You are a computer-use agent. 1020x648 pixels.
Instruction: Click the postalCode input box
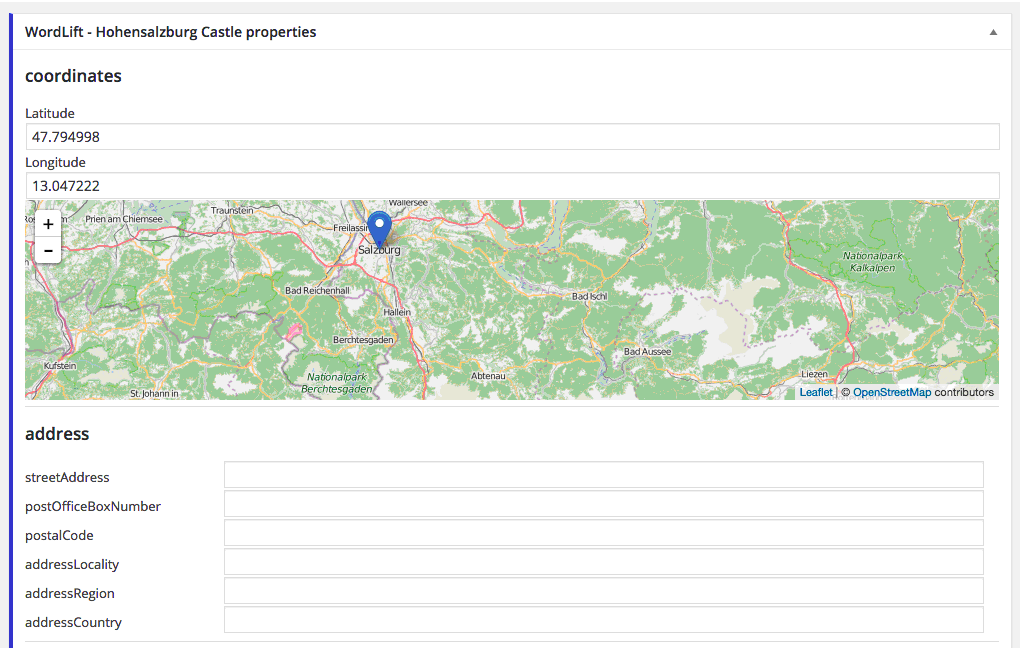pos(603,533)
